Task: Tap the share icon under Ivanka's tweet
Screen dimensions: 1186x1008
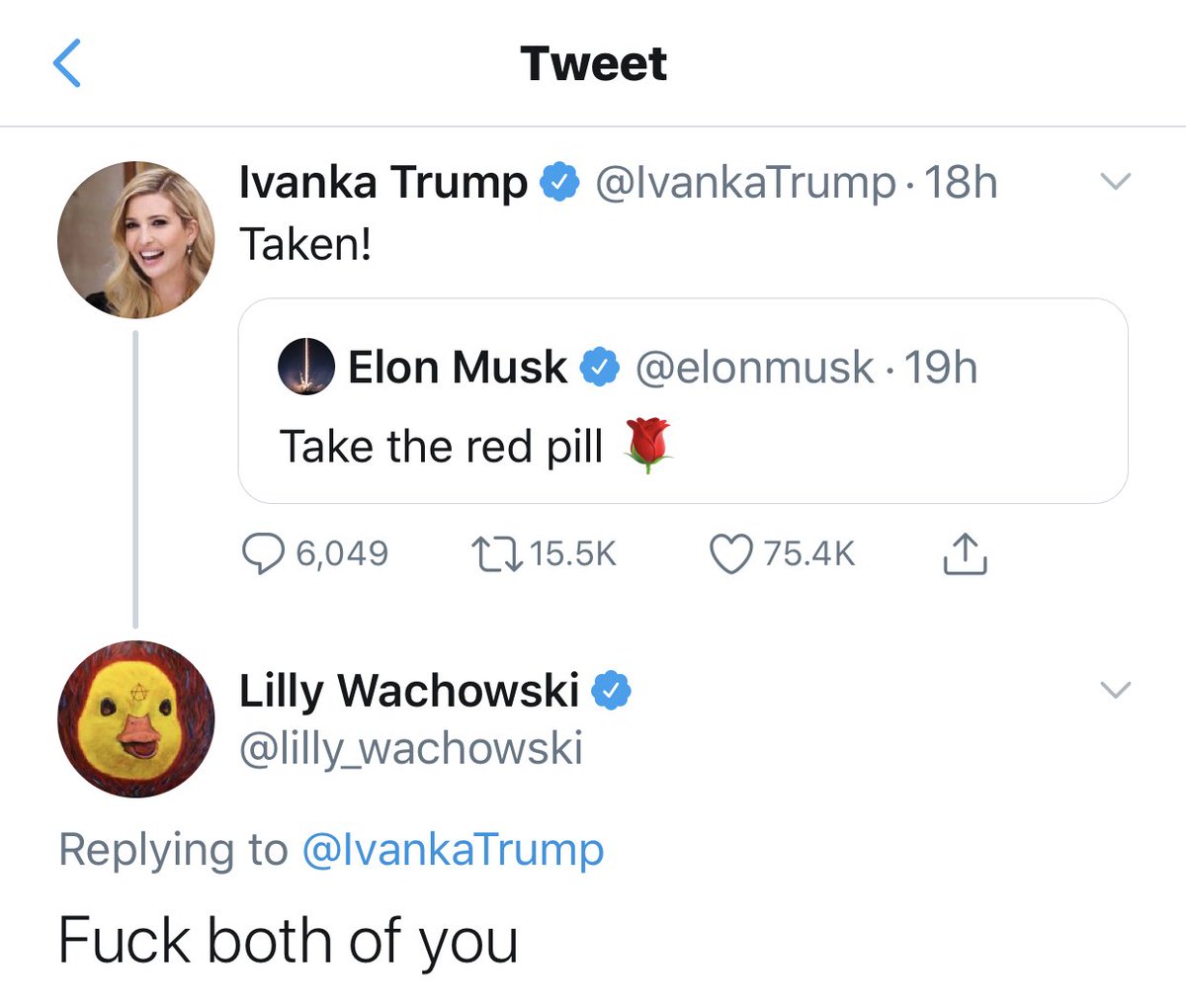Action: (x=965, y=554)
